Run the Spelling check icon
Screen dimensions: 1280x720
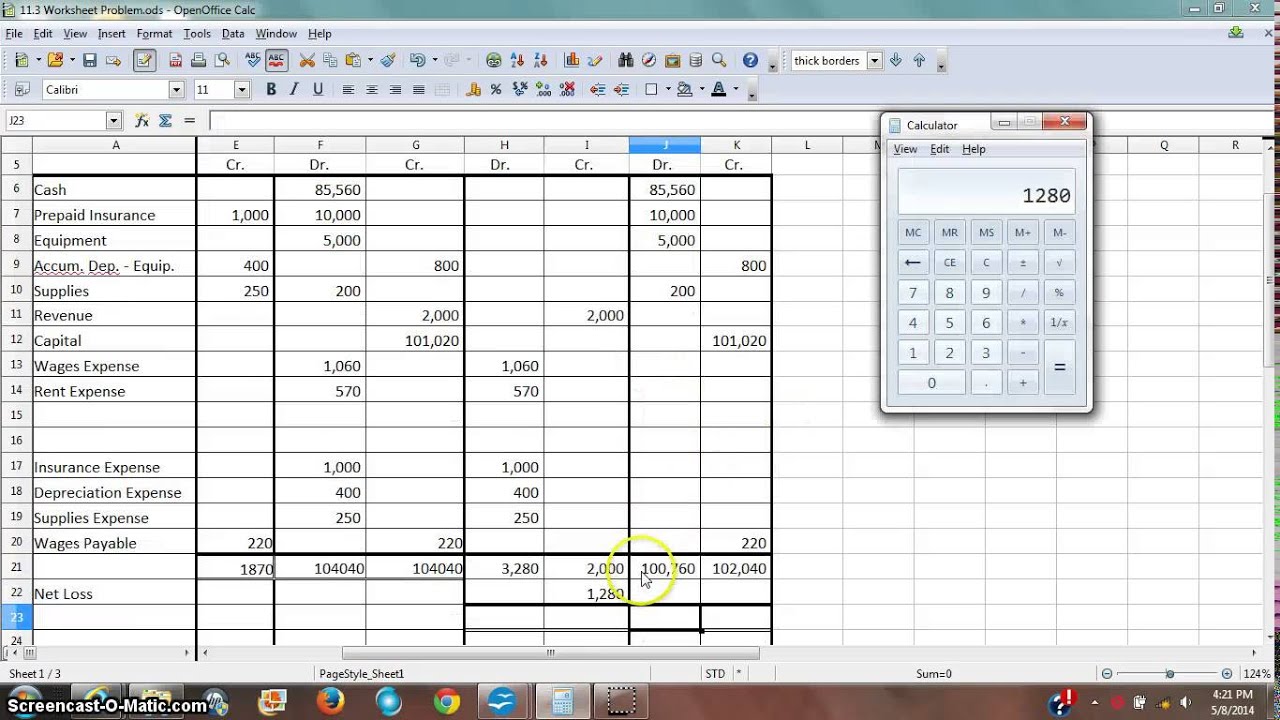point(253,61)
